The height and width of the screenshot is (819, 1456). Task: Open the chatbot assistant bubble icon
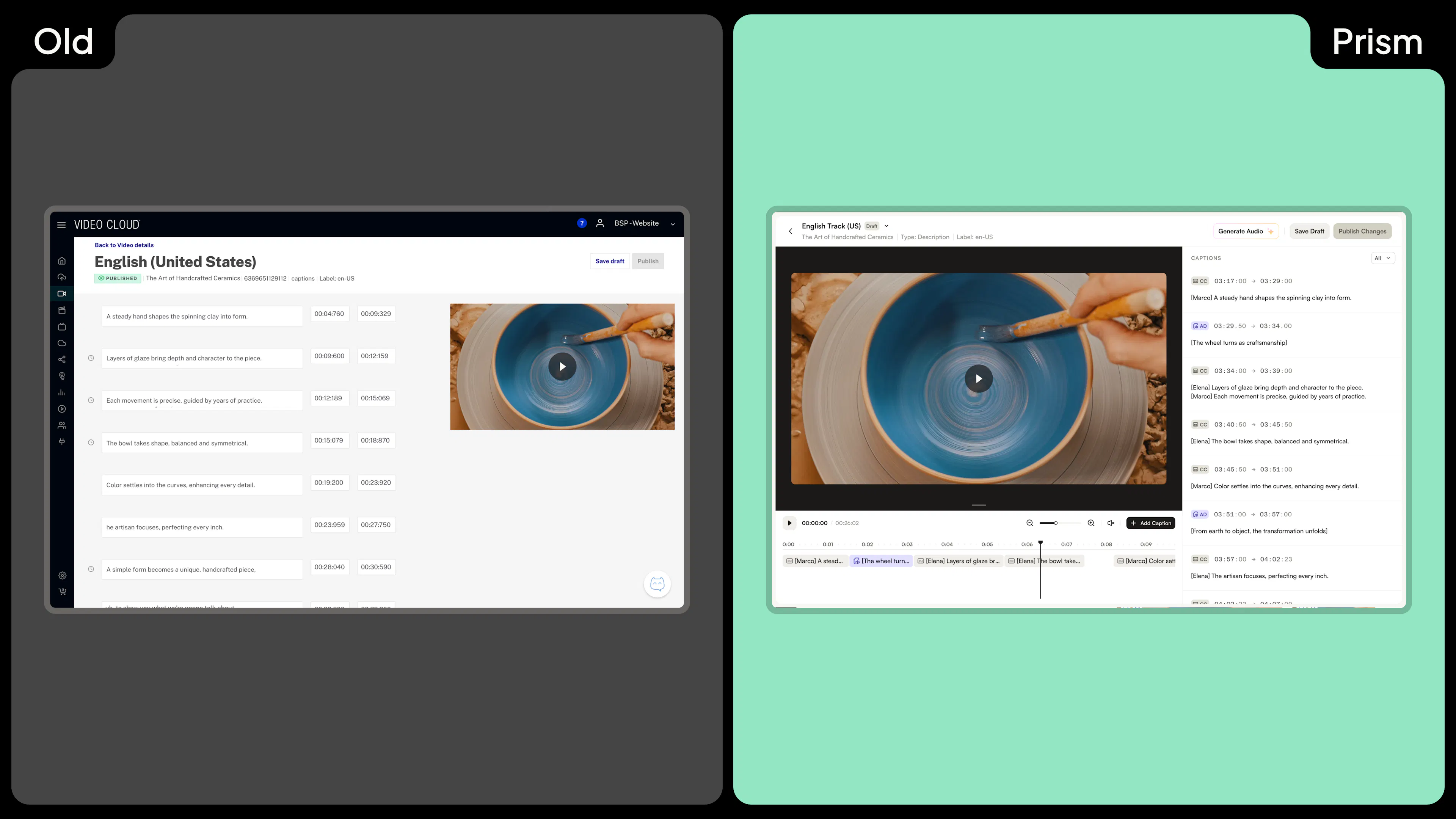pos(657,584)
